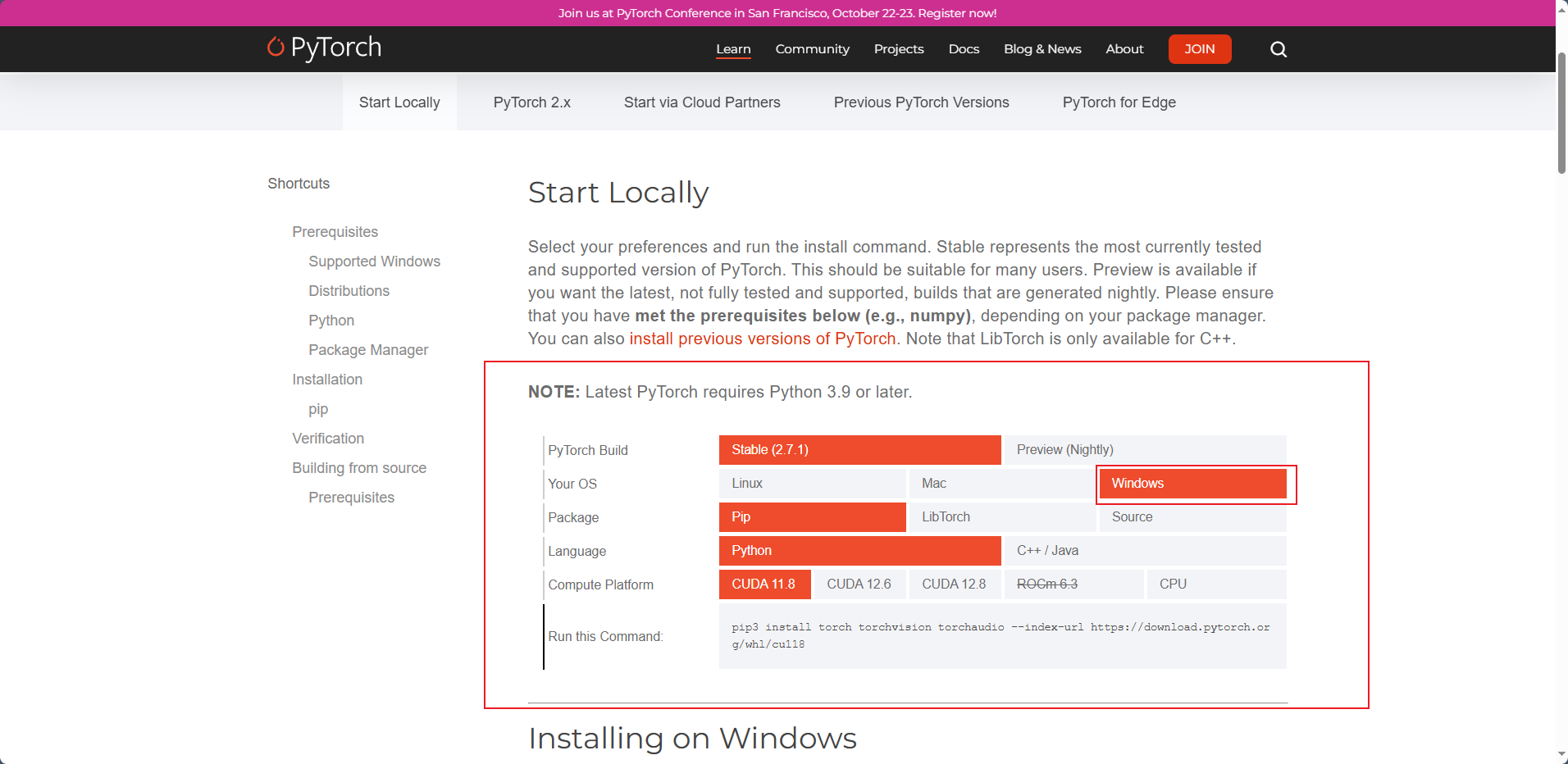Jump to pip shortcut in sidebar

318,409
